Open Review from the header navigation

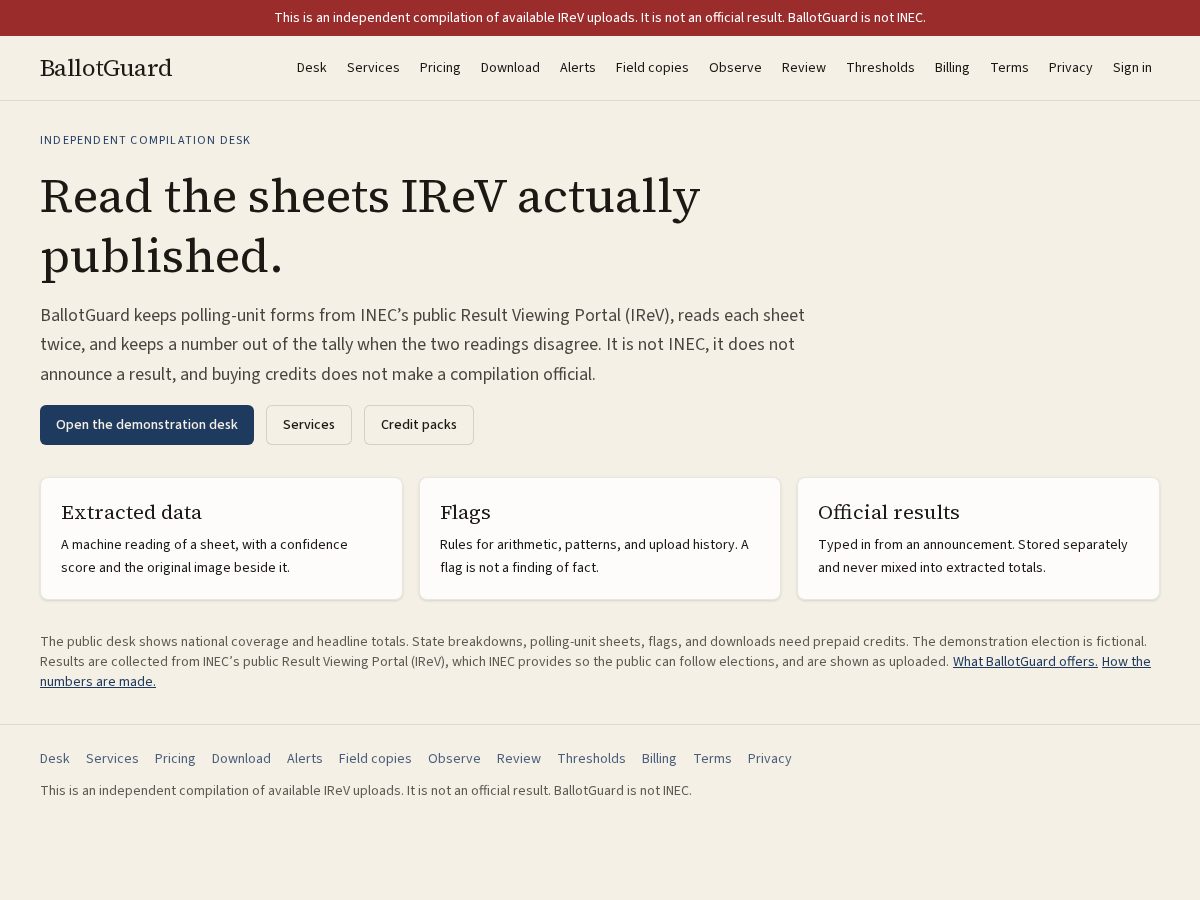pos(804,67)
